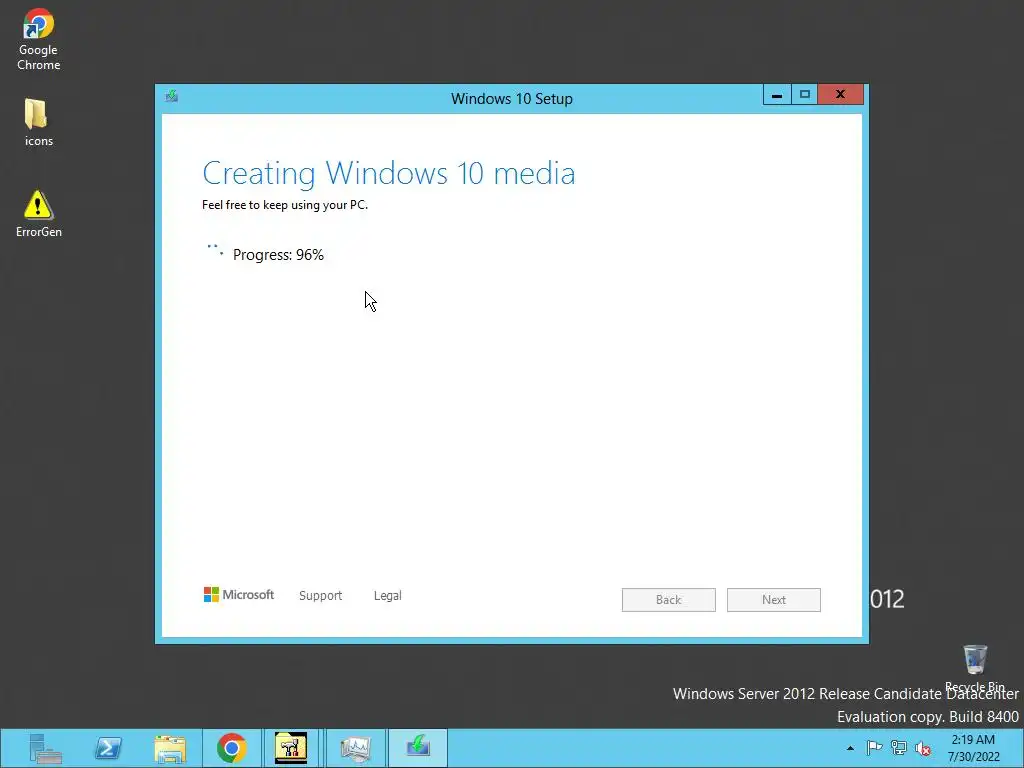Viewport: 1024px width, 768px height.
Task: Click the 'Creating Windows 10 media' heading
Action: pyautogui.click(x=389, y=173)
